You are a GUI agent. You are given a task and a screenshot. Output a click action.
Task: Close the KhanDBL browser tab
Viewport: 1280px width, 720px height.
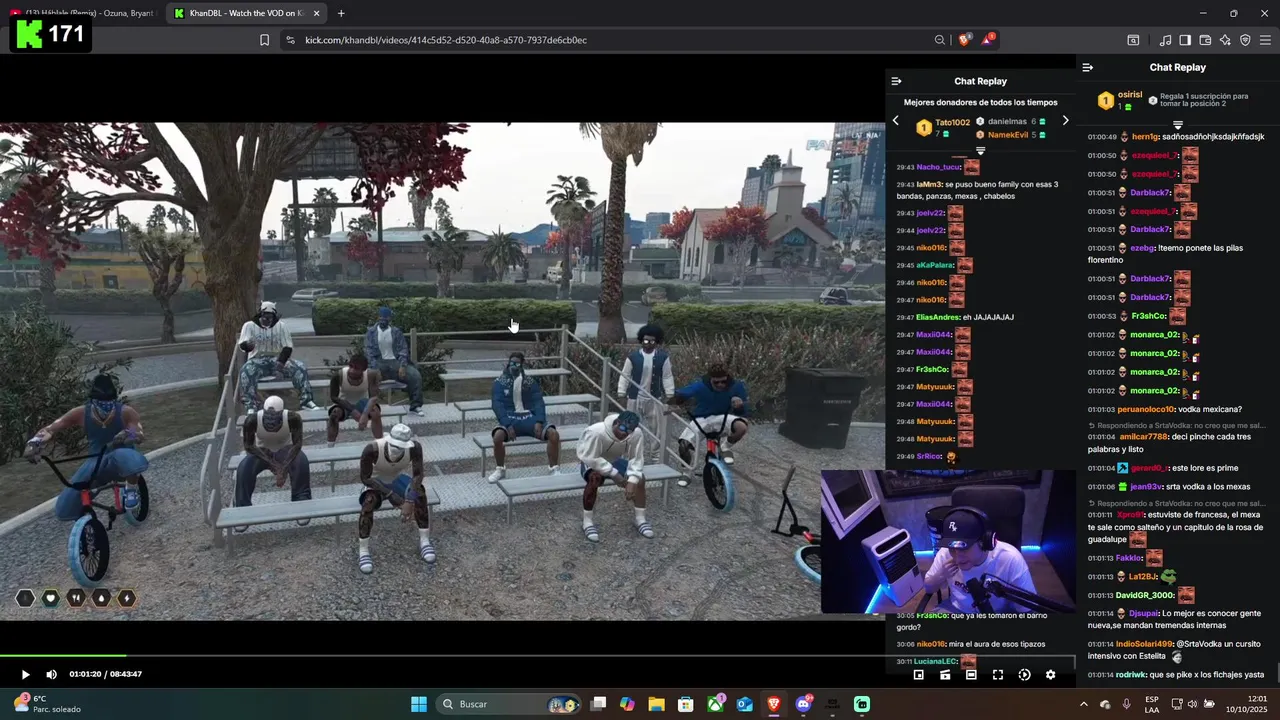tap(317, 13)
